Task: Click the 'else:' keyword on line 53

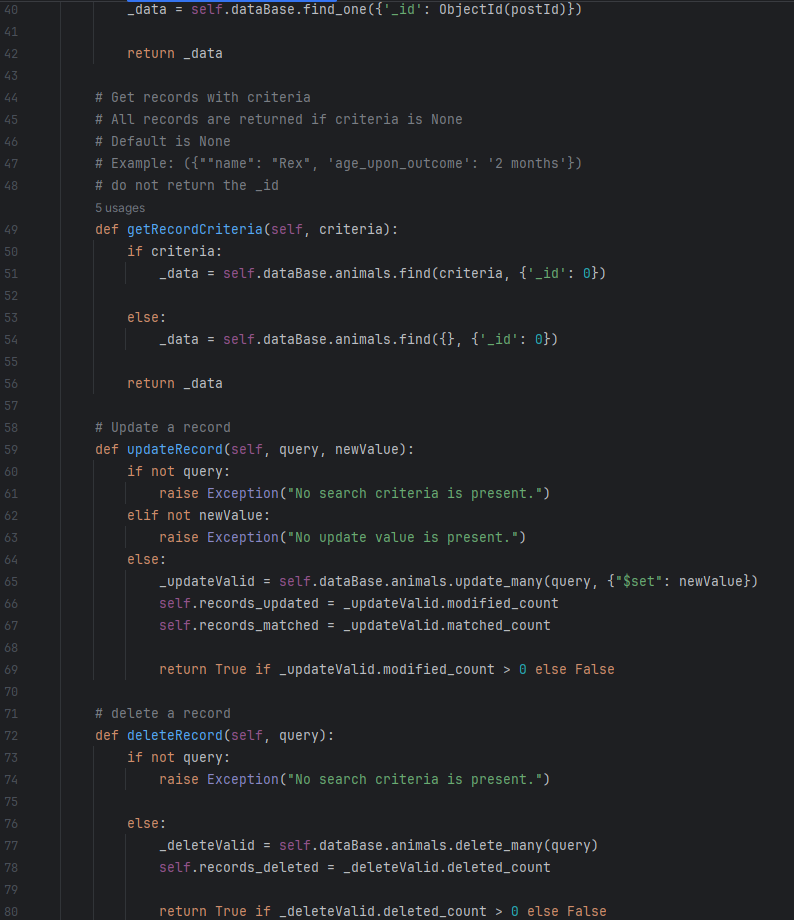Action: click(147, 317)
